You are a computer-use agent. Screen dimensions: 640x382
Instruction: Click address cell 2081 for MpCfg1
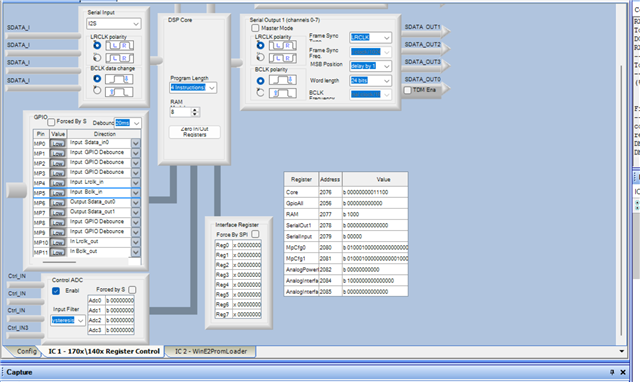[x=330, y=258]
